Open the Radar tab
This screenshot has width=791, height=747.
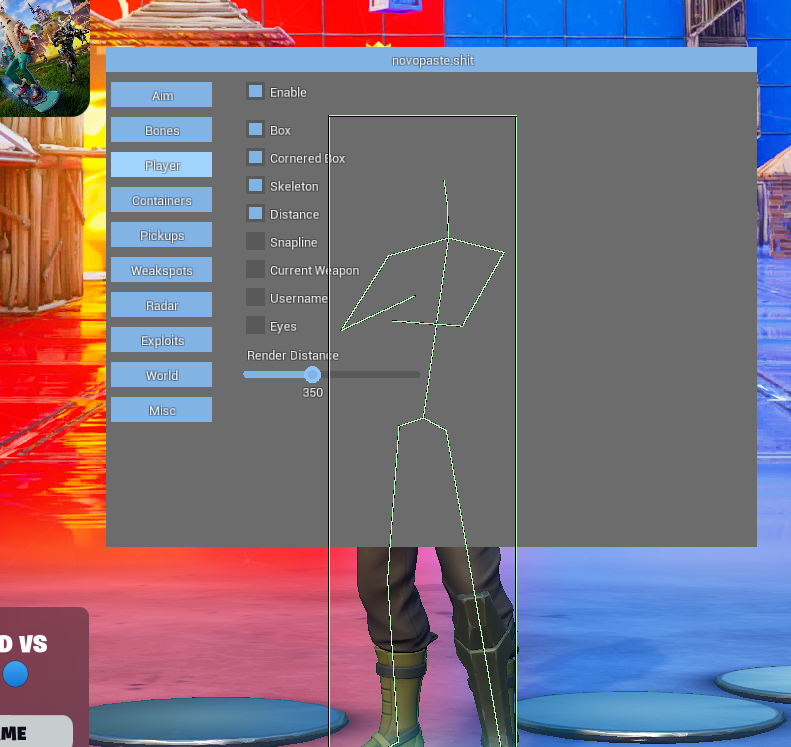tap(161, 305)
